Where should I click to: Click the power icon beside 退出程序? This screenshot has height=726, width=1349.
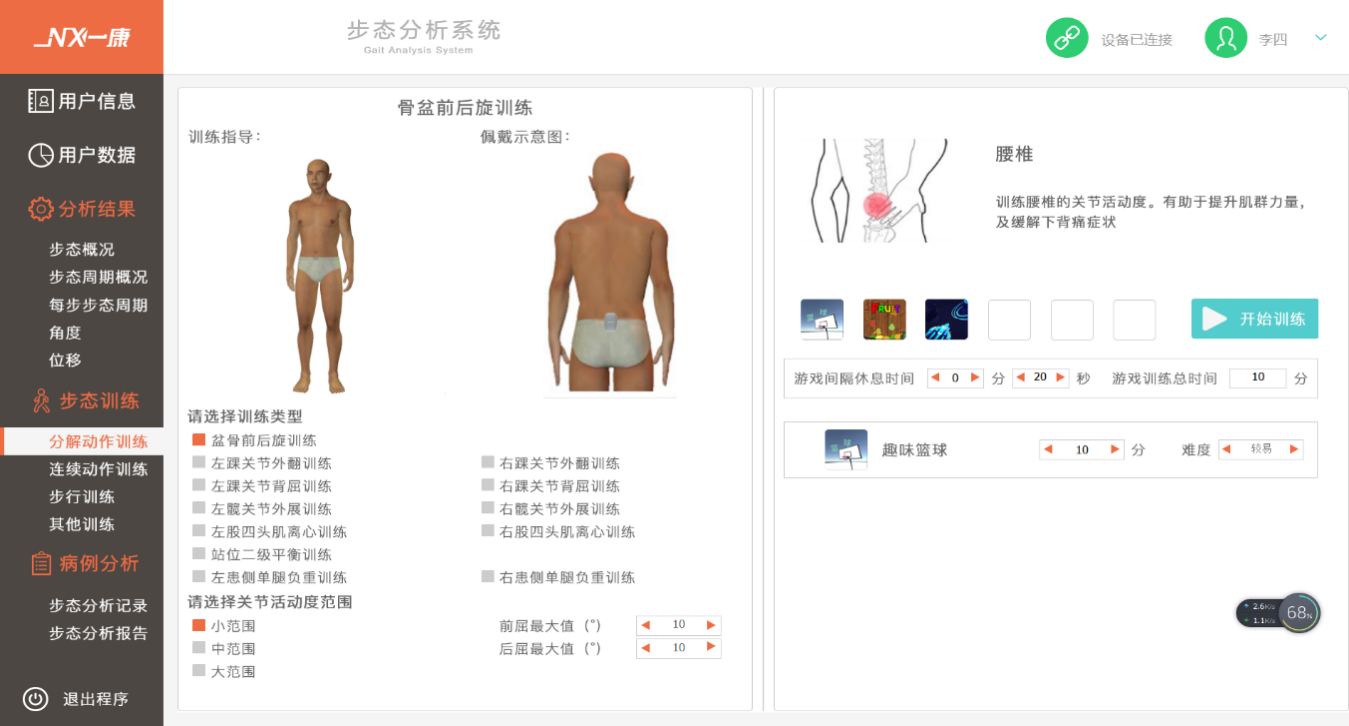click(x=36, y=699)
